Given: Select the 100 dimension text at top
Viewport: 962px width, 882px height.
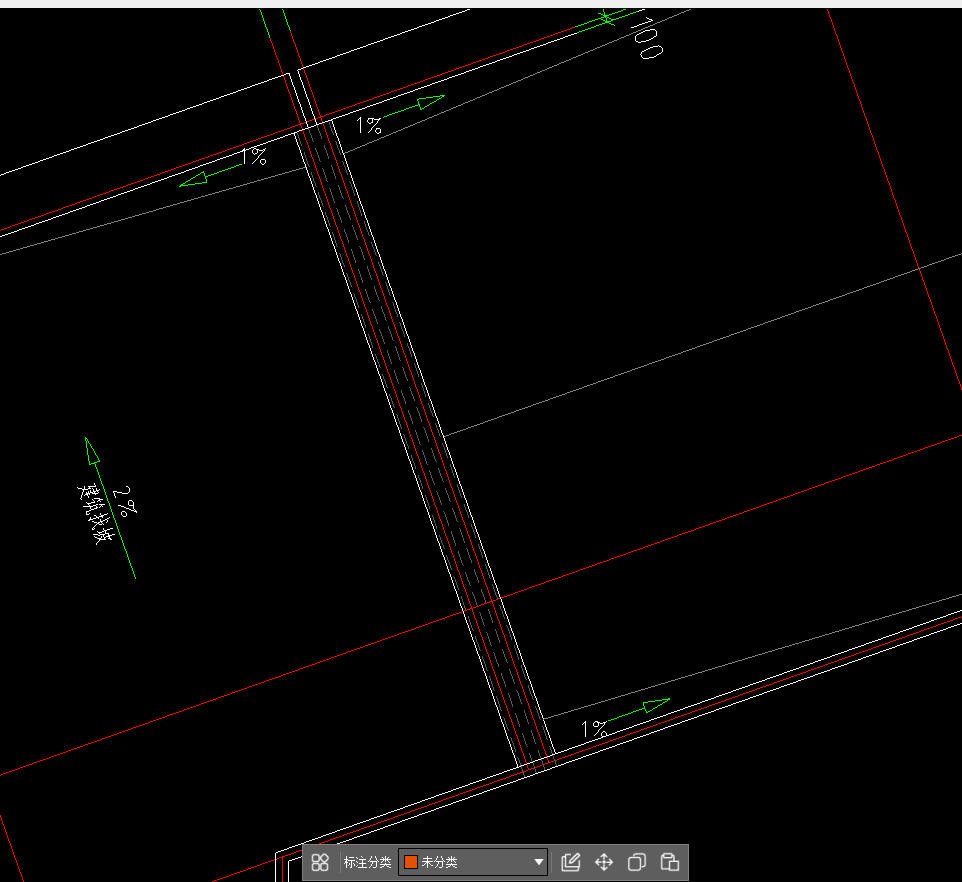Looking at the screenshot, I should point(645,38).
